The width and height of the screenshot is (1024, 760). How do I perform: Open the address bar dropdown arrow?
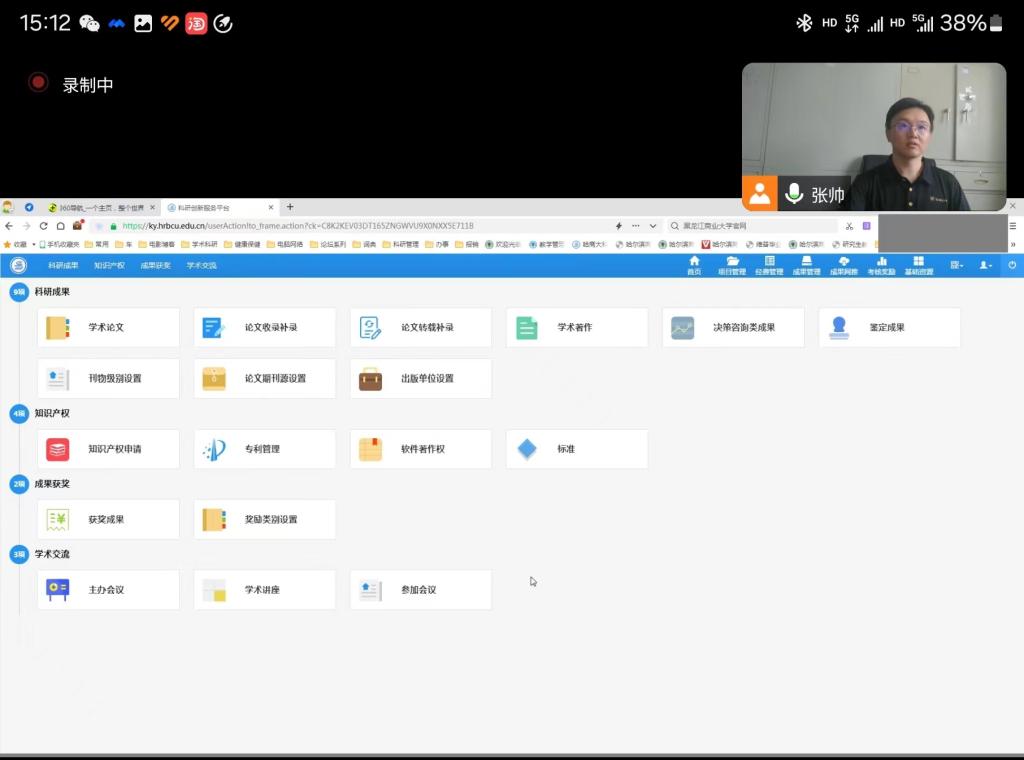653,226
